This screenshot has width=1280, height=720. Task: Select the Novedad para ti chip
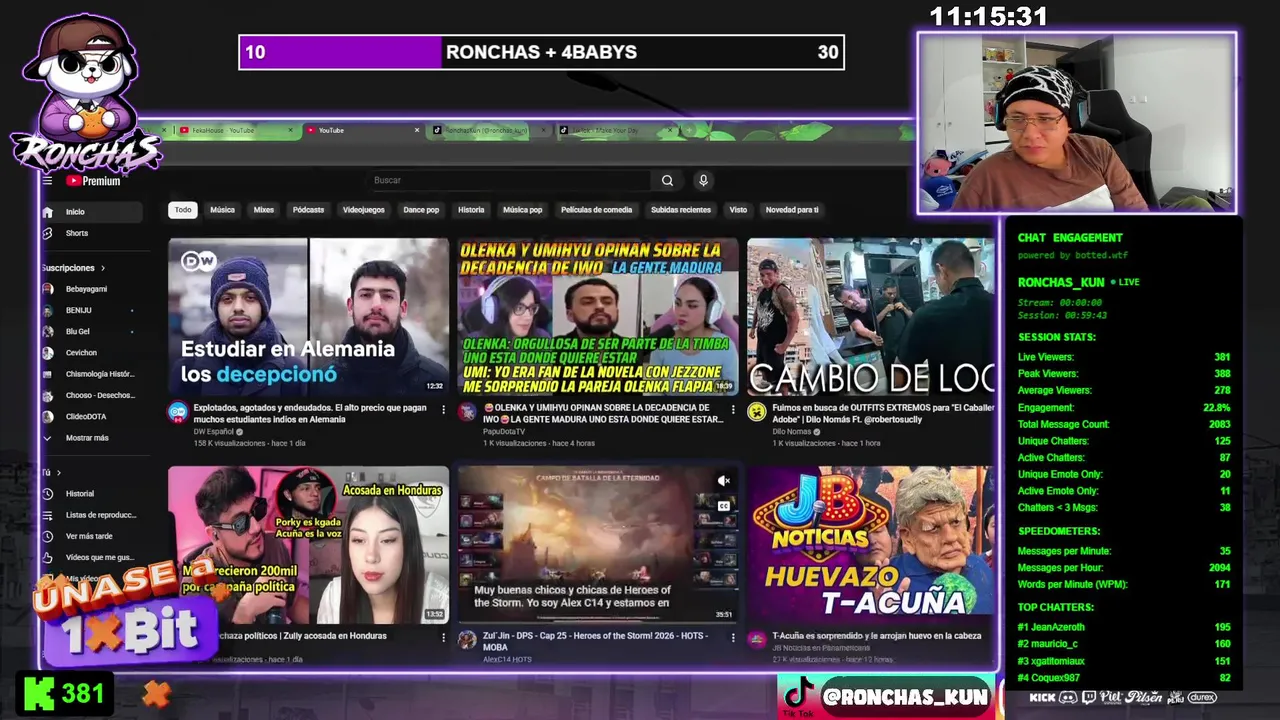pyautogui.click(x=792, y=210)
